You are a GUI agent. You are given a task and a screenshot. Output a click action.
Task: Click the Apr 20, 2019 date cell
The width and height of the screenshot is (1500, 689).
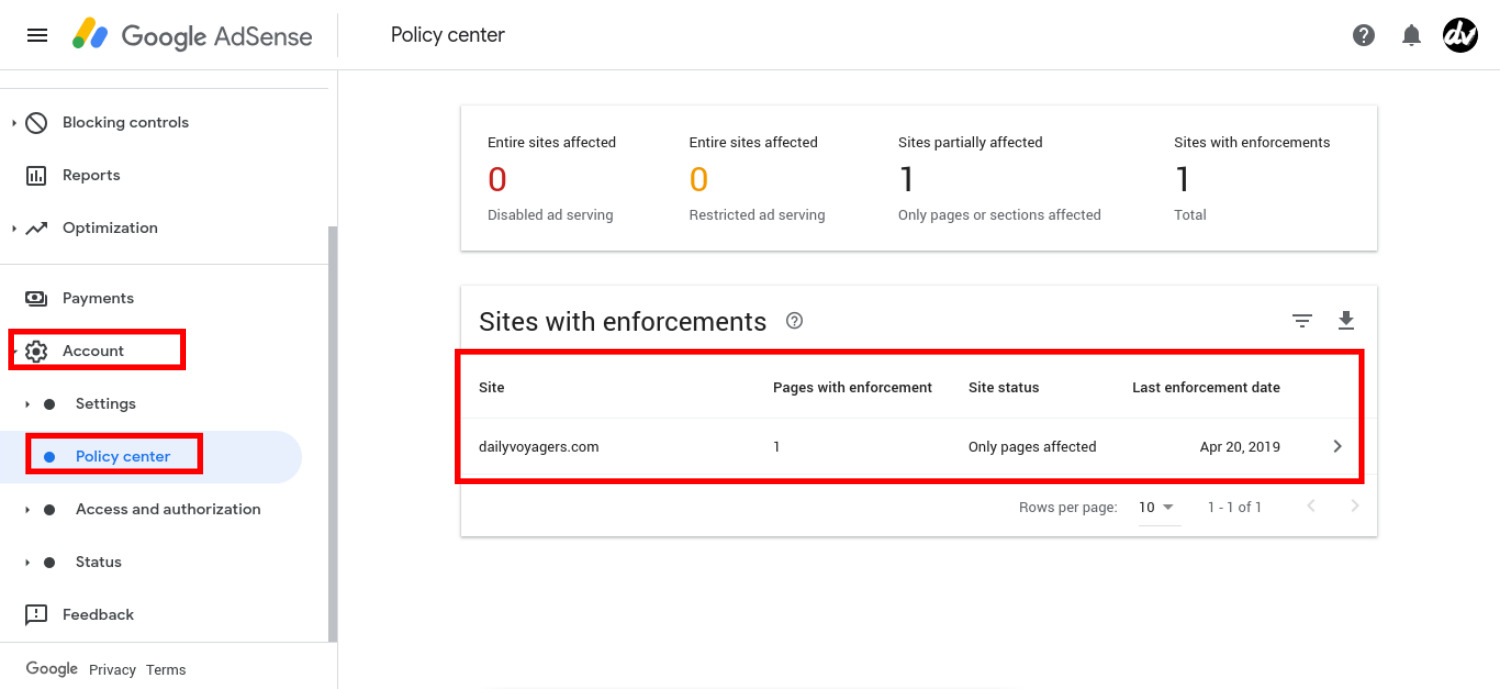[1240, 447]
